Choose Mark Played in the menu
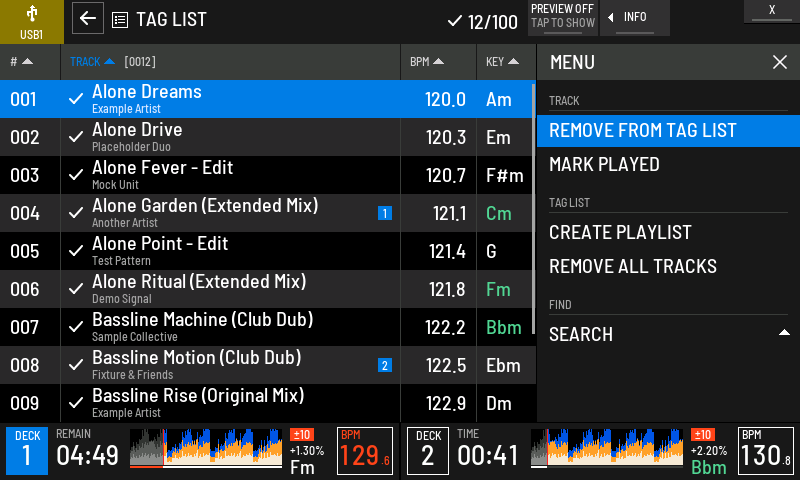This screenshot has height=480, width=800. tap(668, 165)
